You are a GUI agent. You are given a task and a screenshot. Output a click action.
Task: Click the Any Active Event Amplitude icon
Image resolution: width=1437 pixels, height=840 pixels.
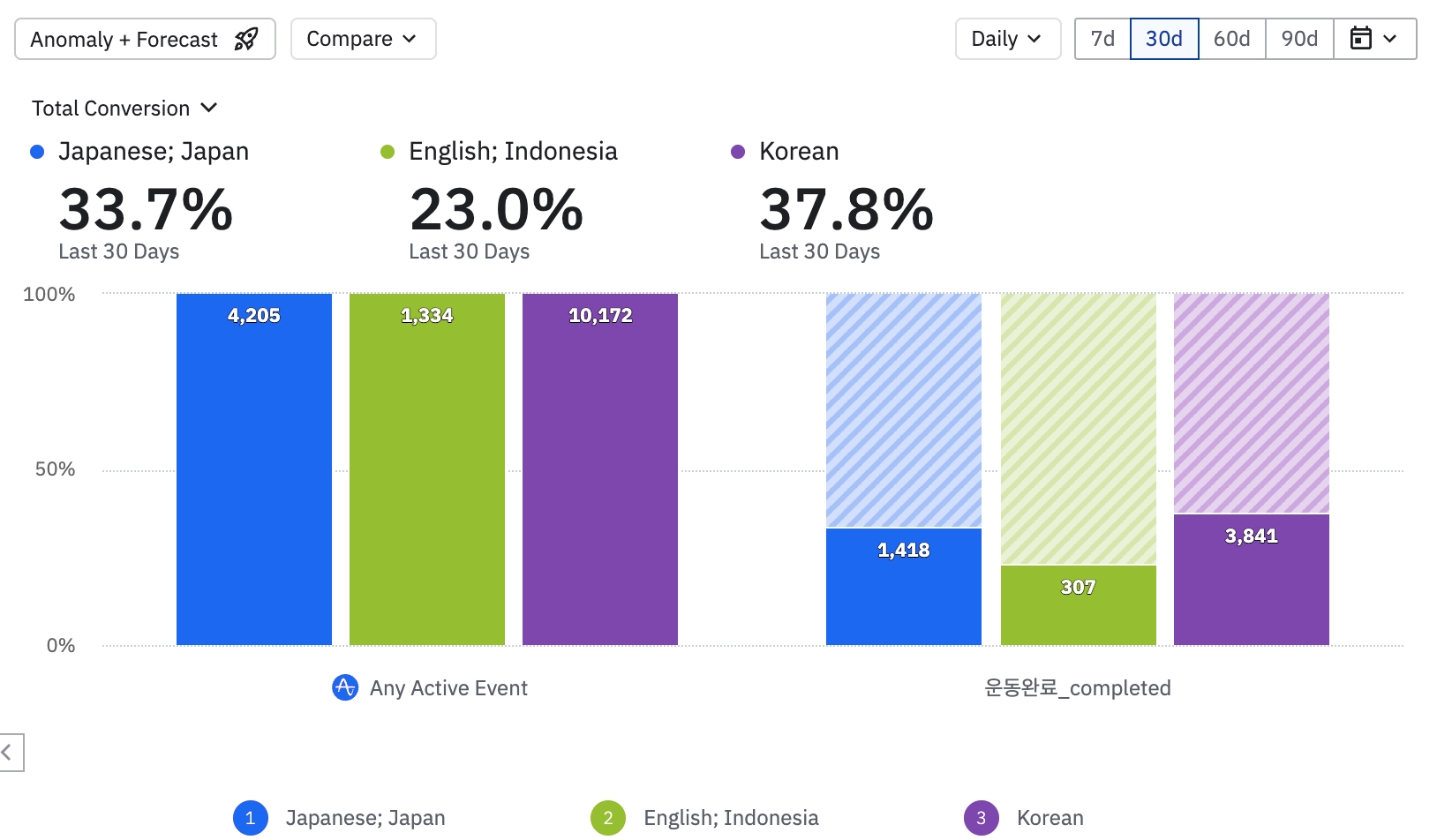[x=345, y=687]
